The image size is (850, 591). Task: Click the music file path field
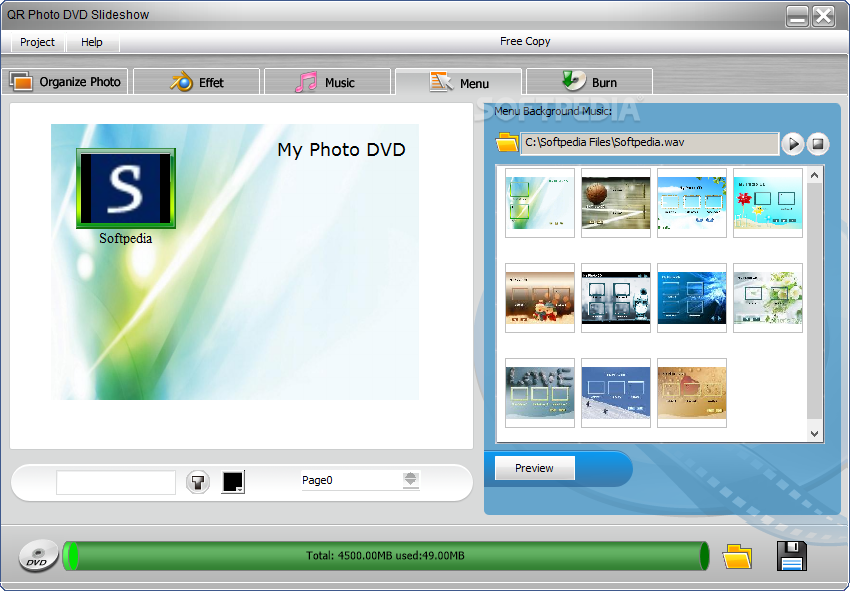tap(649, 143)
